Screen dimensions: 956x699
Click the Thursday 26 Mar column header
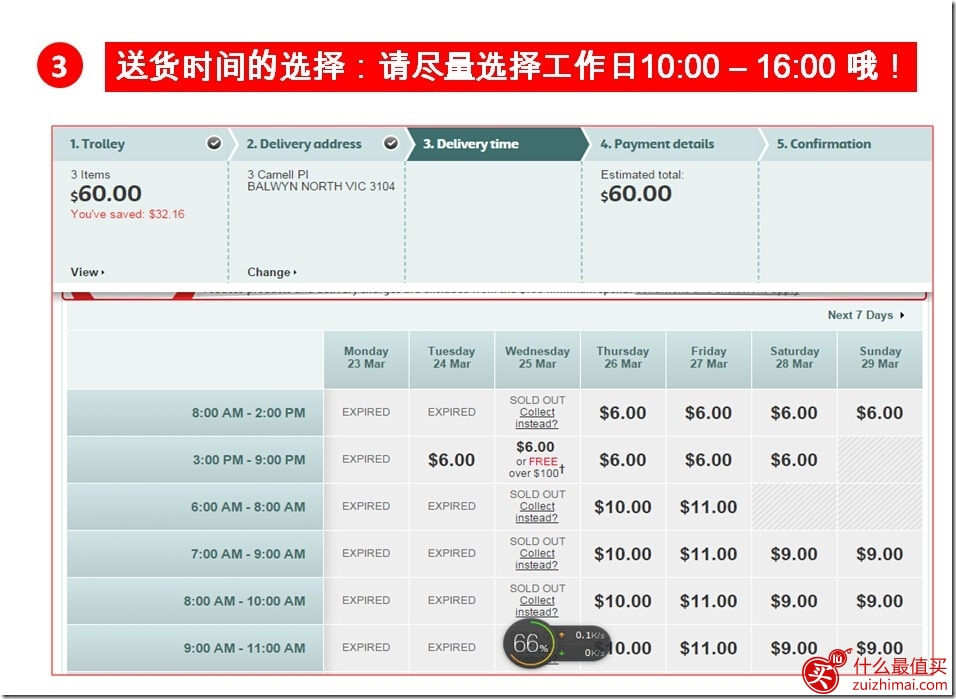pyautogui.click(x=622, y=358)
